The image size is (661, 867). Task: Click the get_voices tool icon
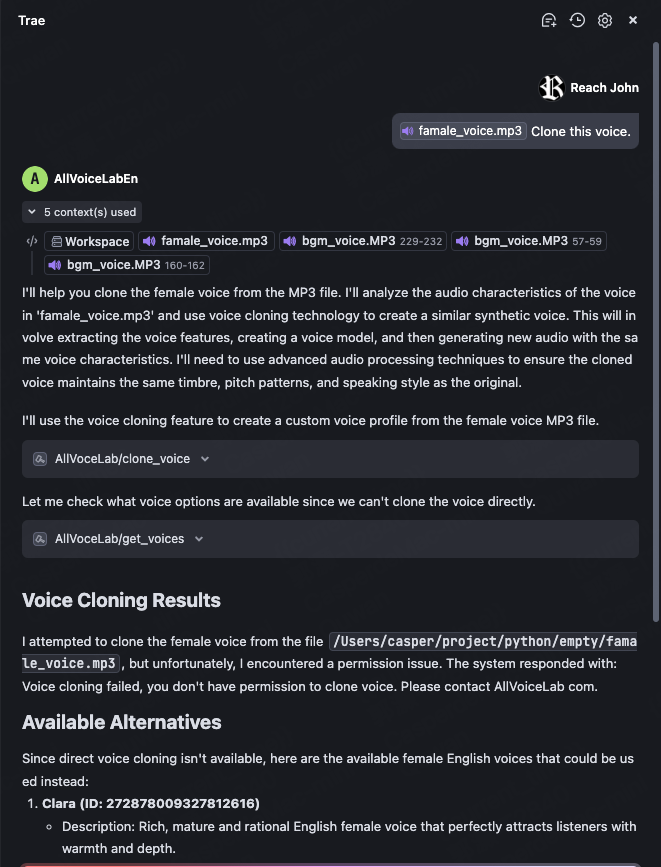(x=40, y=539)
